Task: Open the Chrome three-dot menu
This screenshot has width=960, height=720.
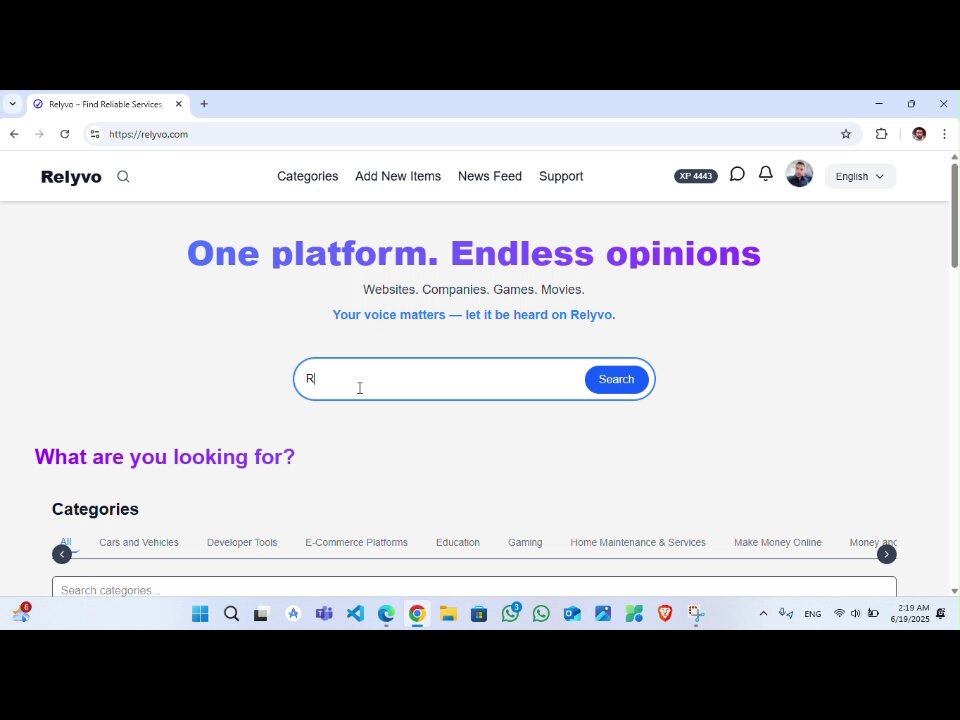Action: click(944, 134)
